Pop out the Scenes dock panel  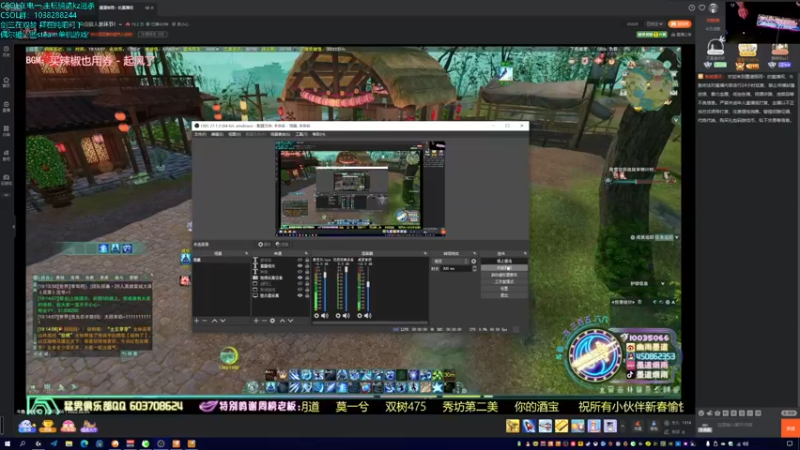point(246,254)
